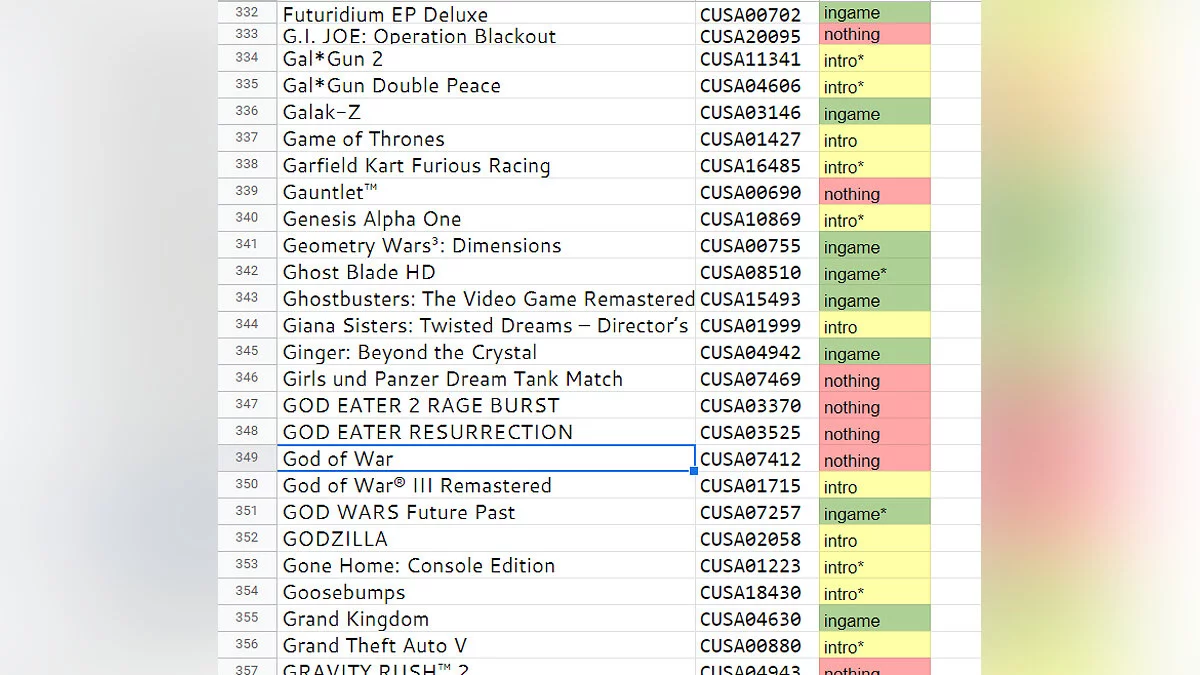
Task: Select the Genesis Alpha One cell
Action: click(486, 219)
